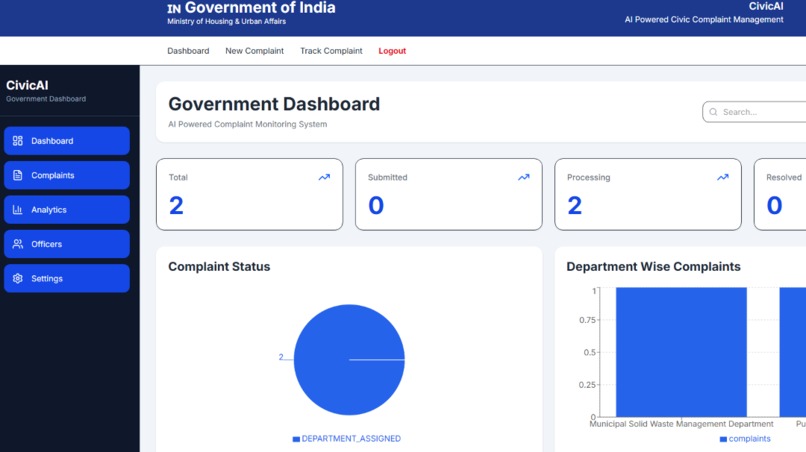
Task: Click the pie chart value label 2
Action: click(x=281, y=357)
